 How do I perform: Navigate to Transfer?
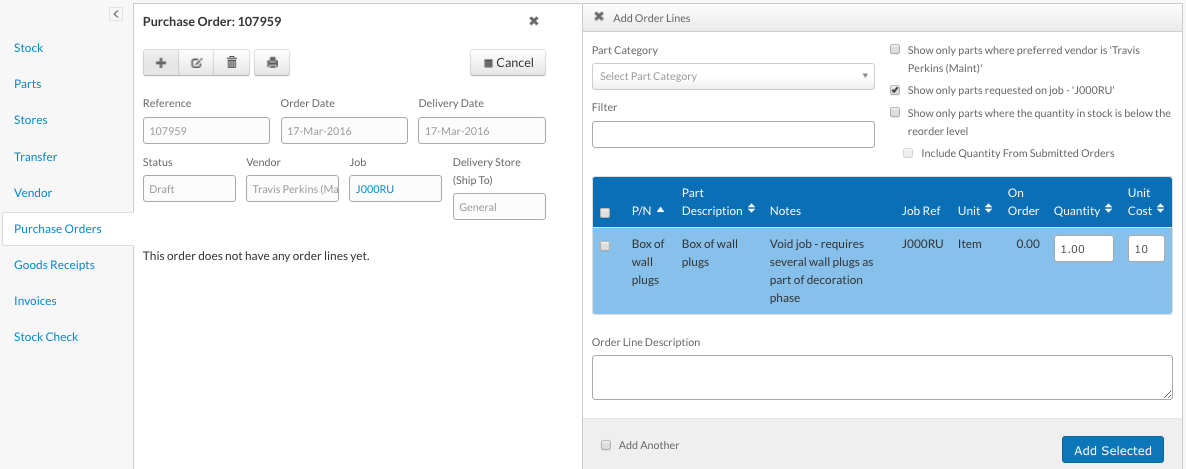coord(36,157)
